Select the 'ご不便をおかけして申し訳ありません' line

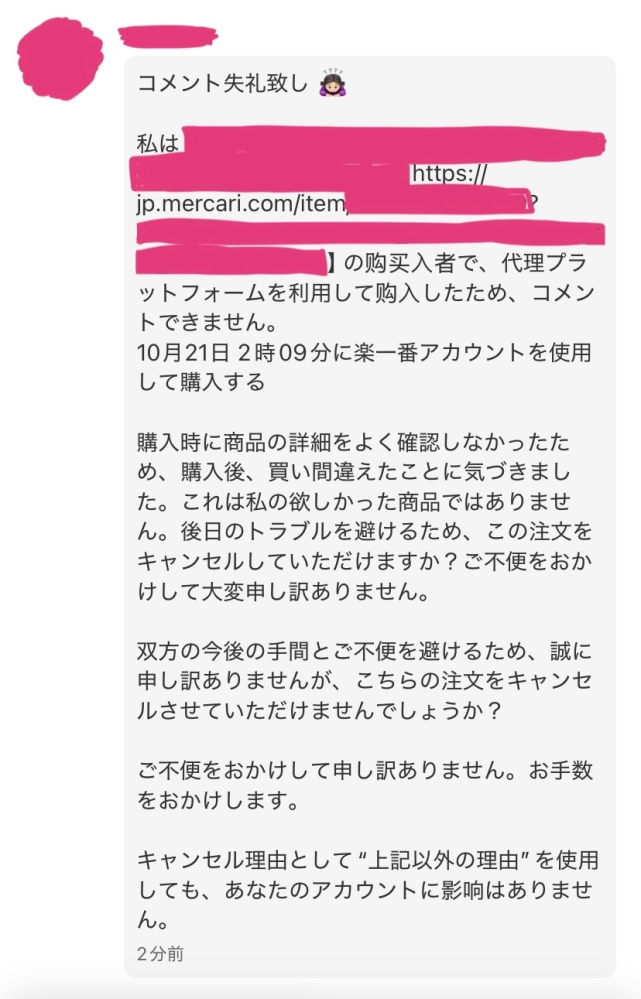[x=364, y=770]
